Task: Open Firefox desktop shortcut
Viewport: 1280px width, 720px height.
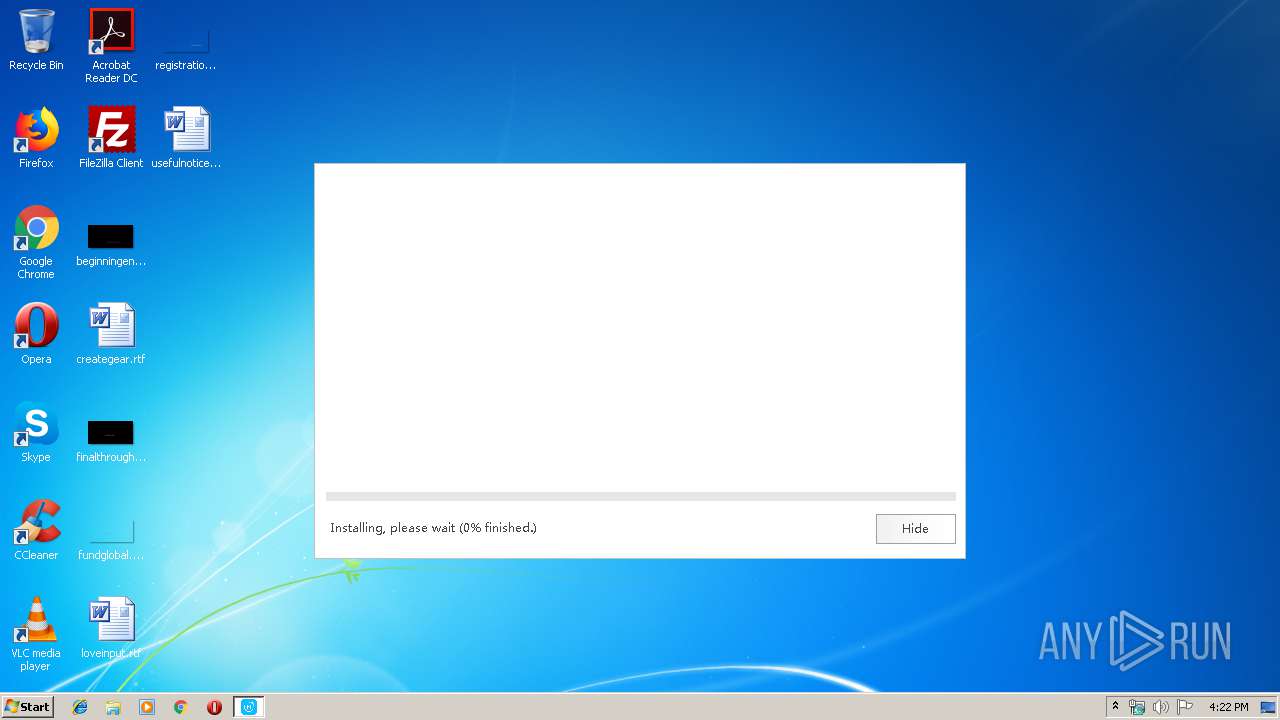Action: coord(36,138)
